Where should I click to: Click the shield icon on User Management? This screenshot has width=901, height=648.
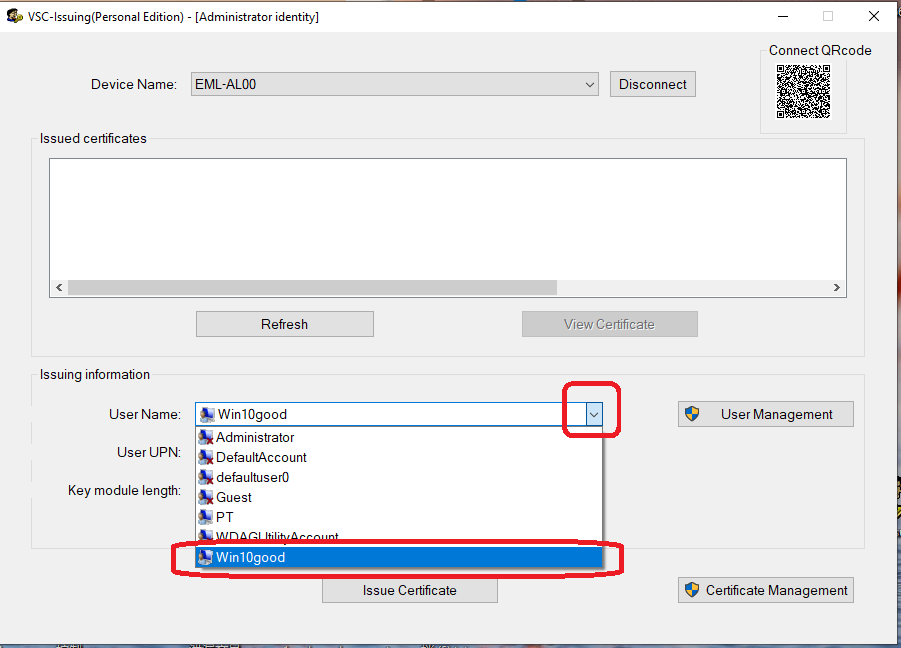click(691, 414)
